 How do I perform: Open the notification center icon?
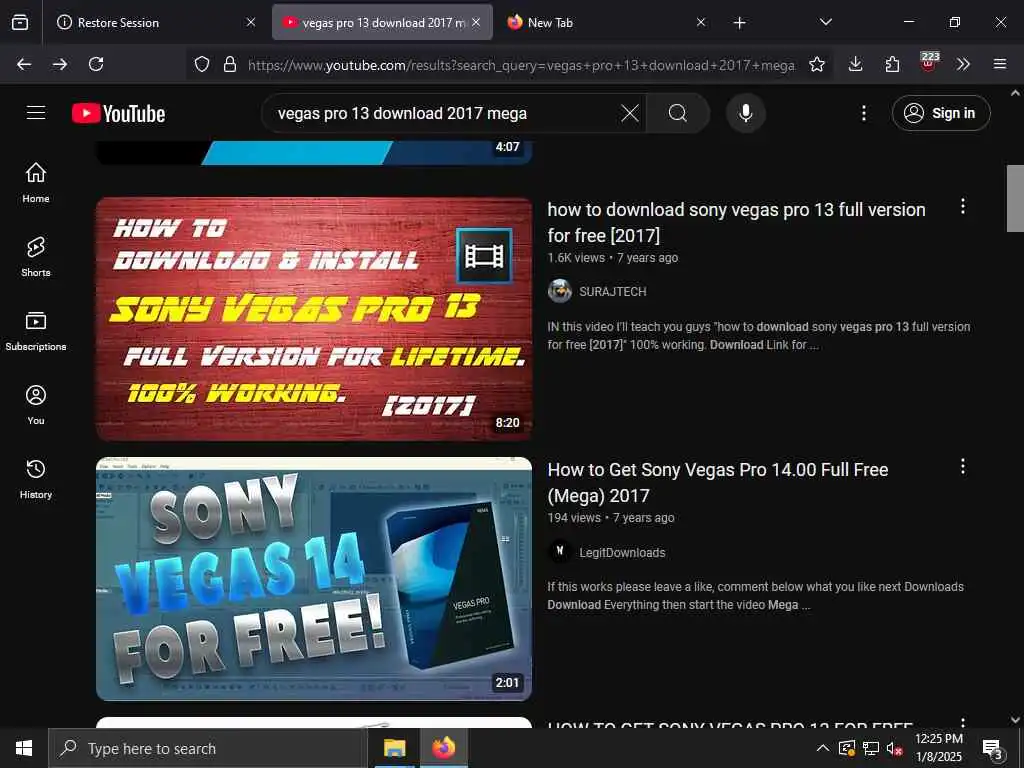[x=993, y=749]
